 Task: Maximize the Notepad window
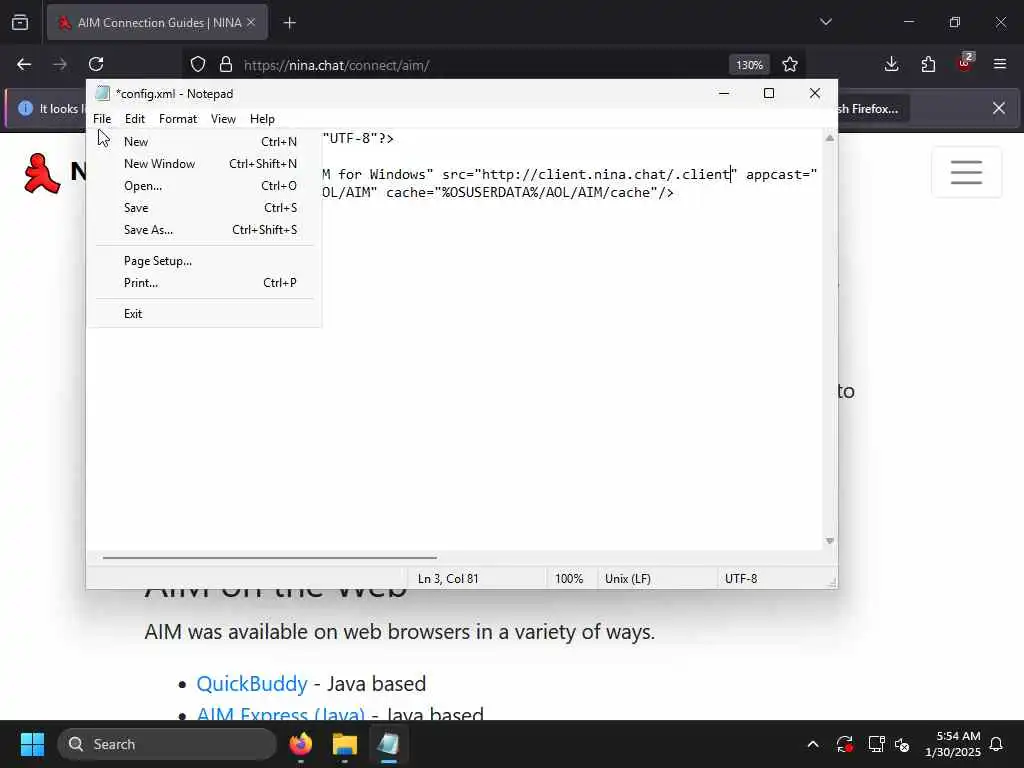(x=769, y=93)
